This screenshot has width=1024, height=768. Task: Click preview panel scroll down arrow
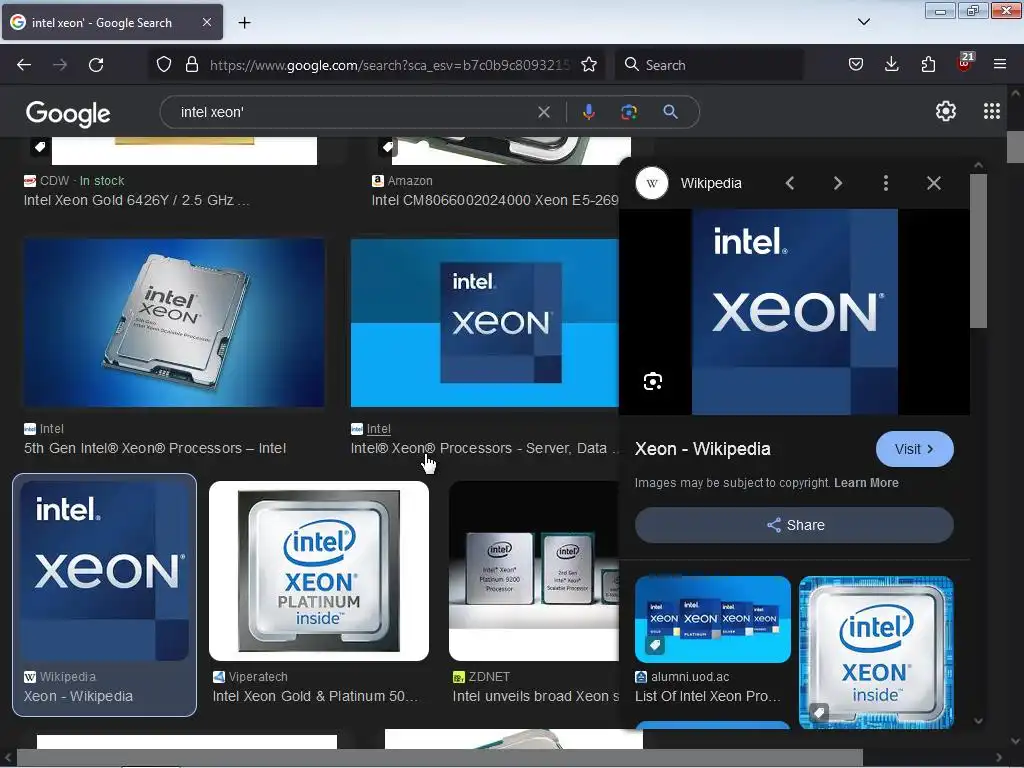(x=978, y=721)
